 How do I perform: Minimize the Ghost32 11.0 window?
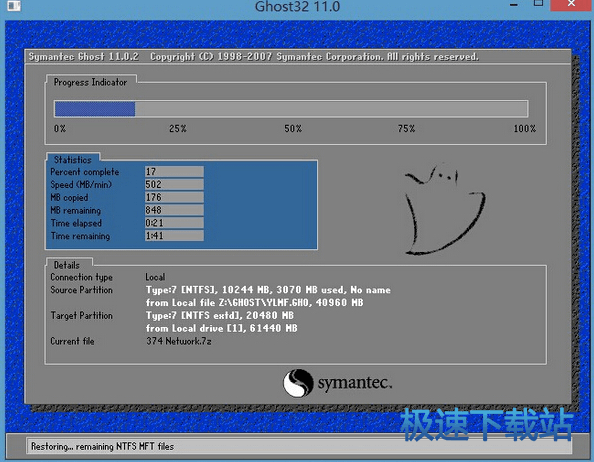[514, 5]
